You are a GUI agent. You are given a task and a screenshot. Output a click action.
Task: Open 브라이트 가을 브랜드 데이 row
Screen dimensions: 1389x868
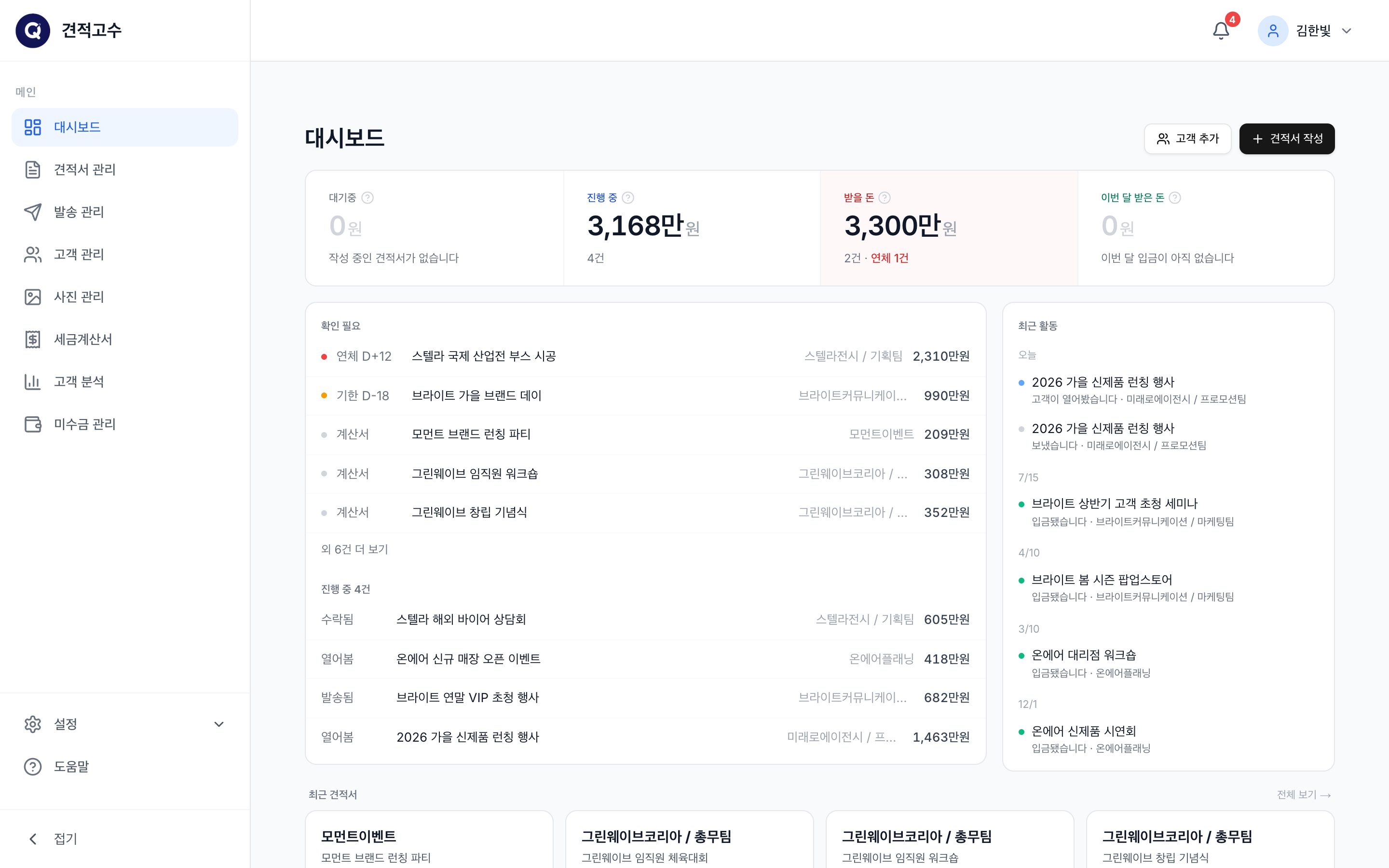[645, 395]
